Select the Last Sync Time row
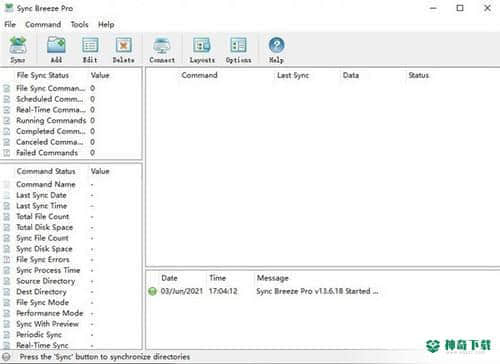The width and height of the screenshot is (500, 364). (x=42, y=206)
